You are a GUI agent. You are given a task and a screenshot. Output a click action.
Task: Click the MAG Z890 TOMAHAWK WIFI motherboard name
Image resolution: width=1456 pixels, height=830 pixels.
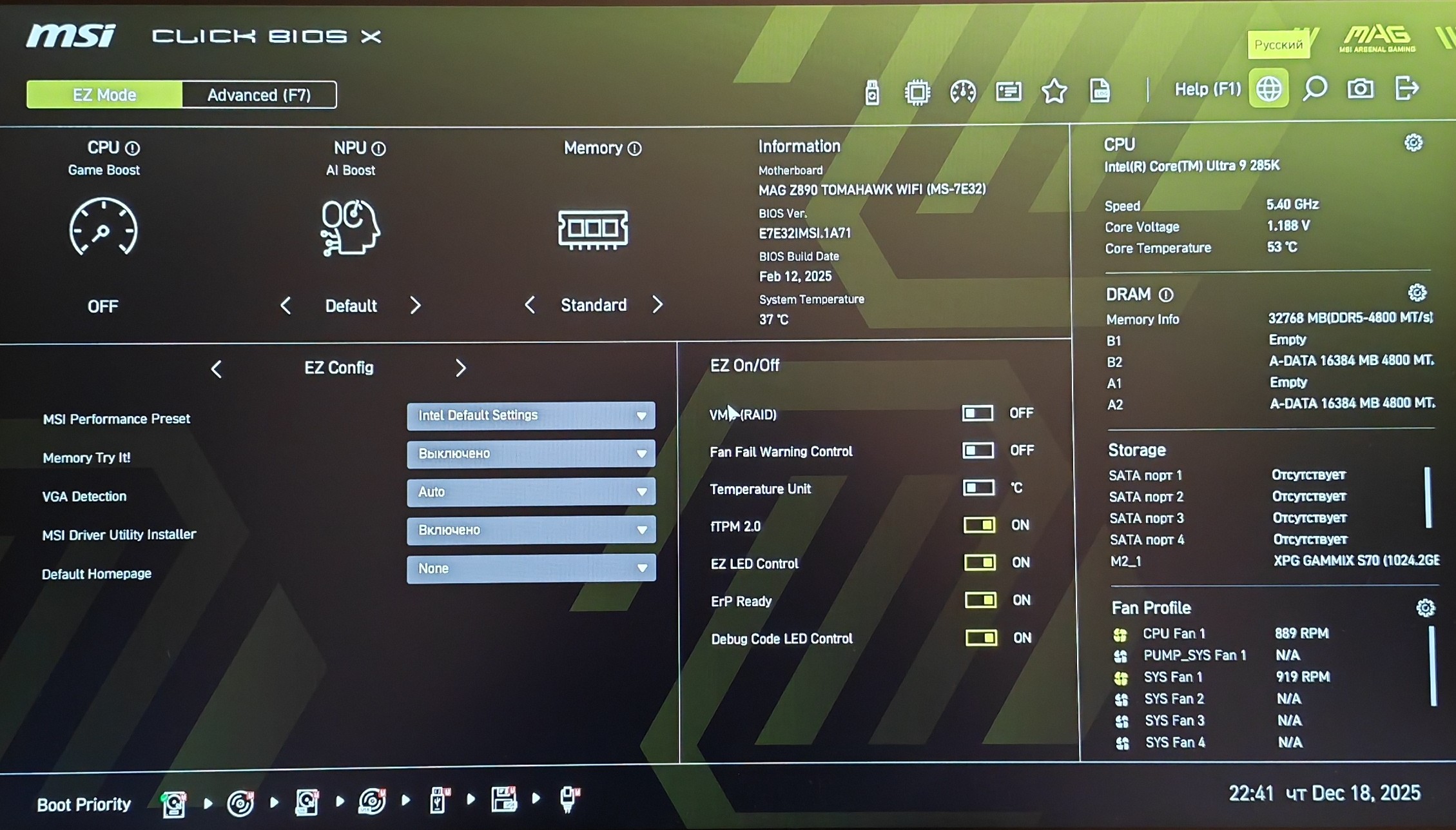pyautogui.click(x=872, y=190)
